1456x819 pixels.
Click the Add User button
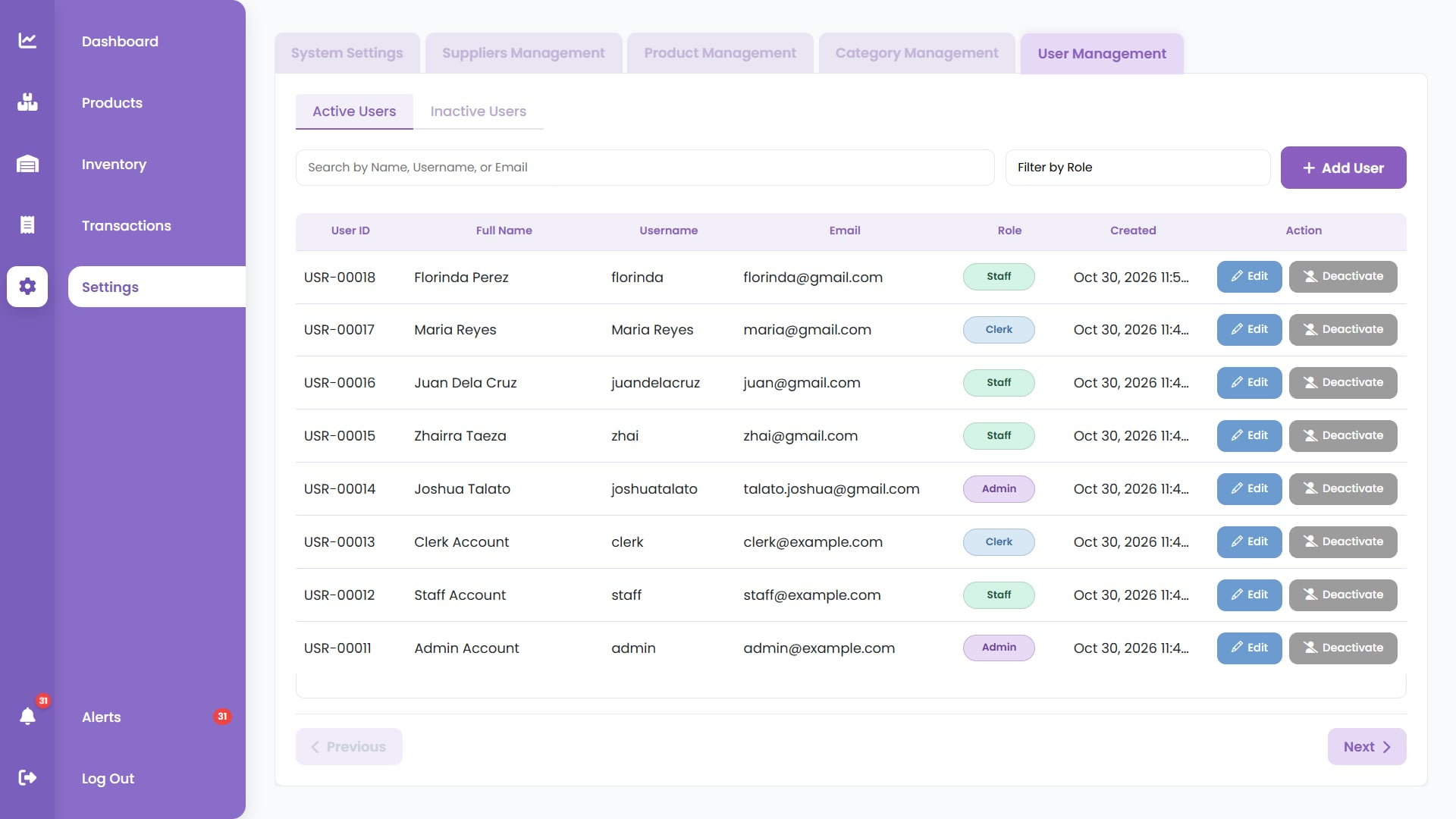coord(1343,168)
